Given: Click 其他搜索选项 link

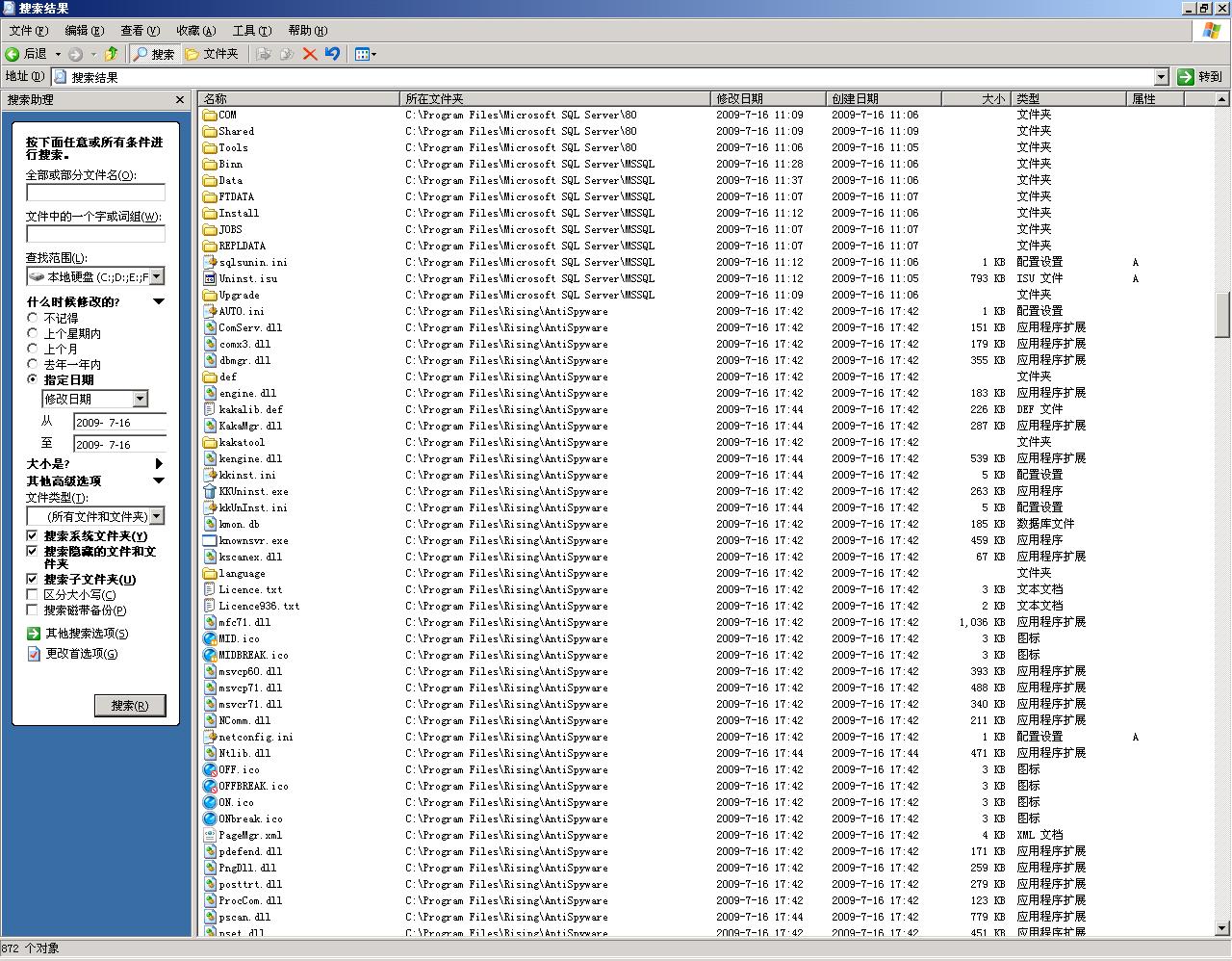Looking at the screenshot, I should (x=87, y=634).
